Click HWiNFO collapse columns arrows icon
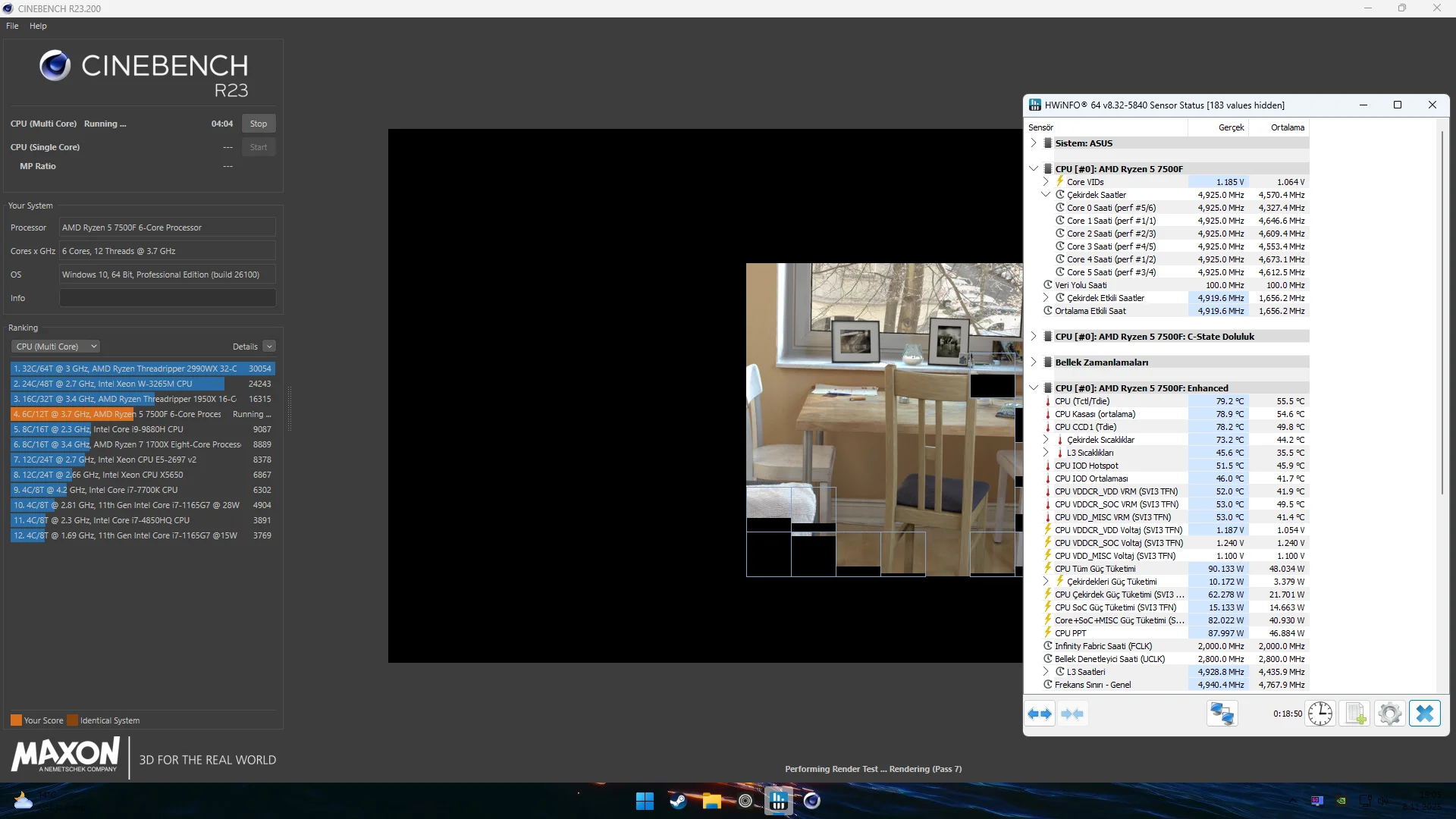Screen dimensions: 1456x819 (1072, 714)
